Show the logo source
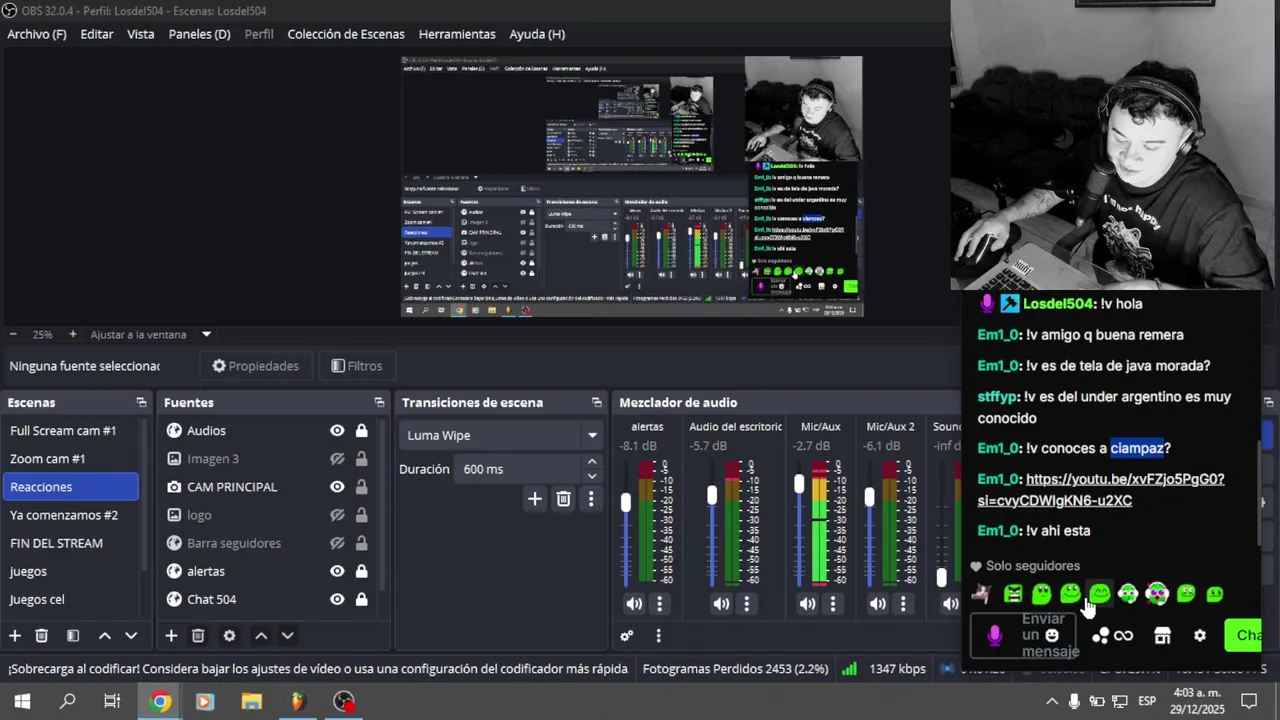 pyautogui.click(x=337, y=515)
